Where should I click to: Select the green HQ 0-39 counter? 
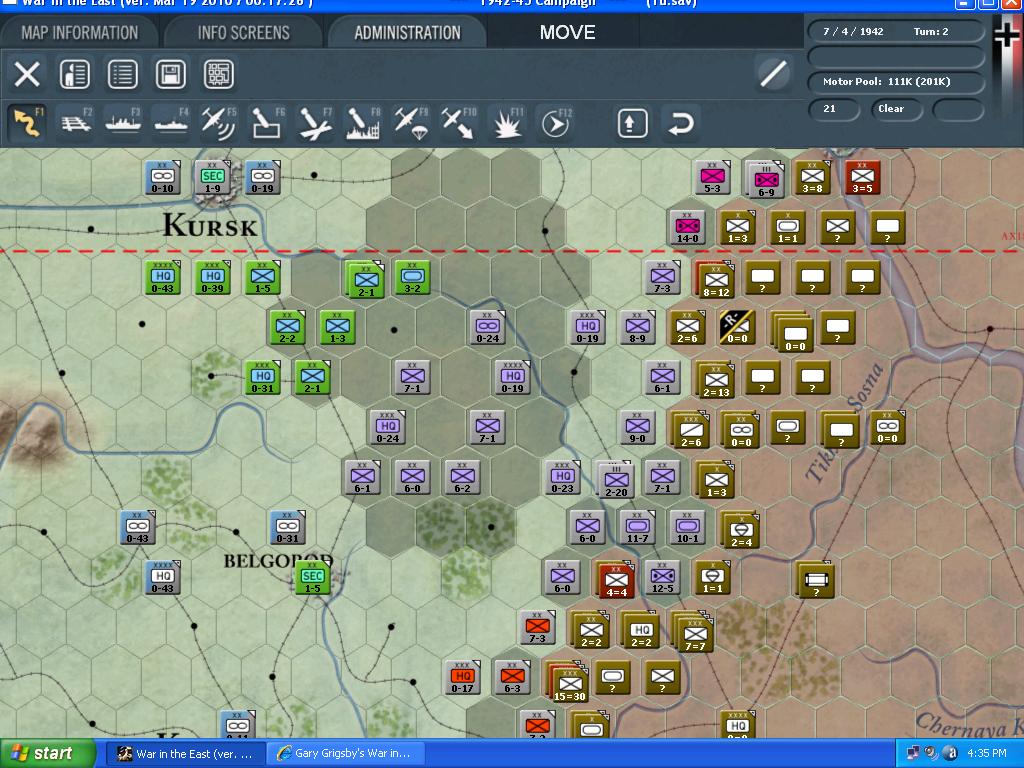click(x=212, y=278)
